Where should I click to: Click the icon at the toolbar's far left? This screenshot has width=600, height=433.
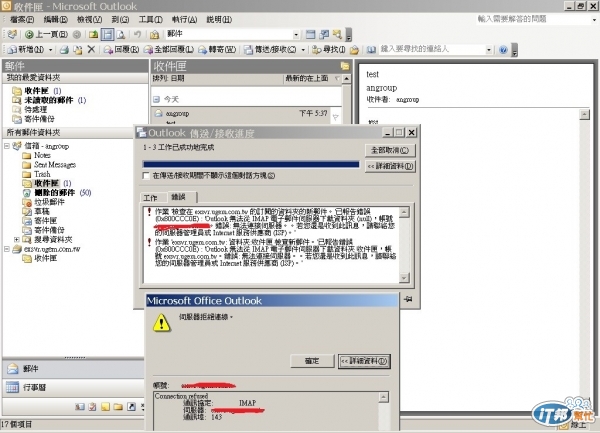12,34
